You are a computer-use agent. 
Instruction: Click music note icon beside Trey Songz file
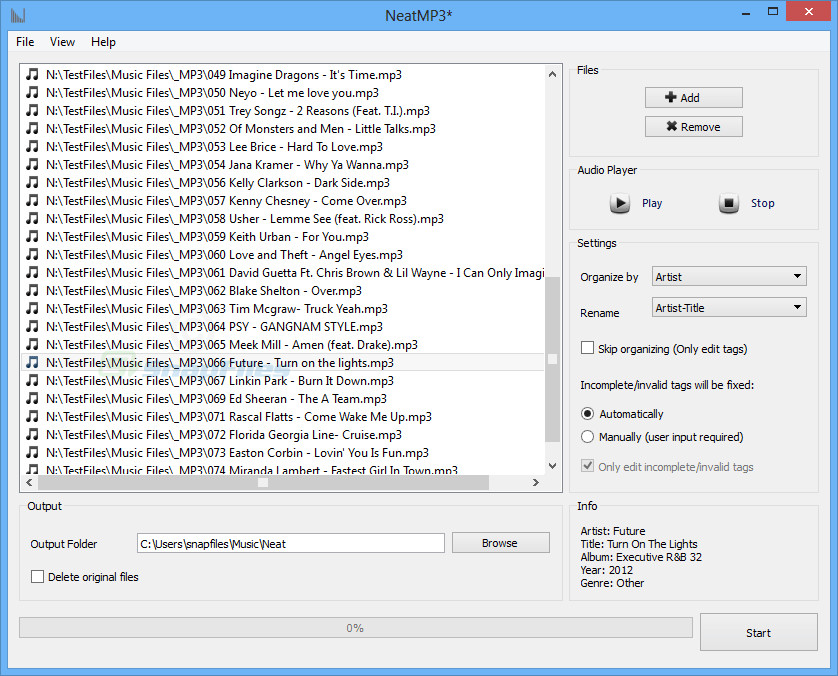(x=33, y=111)
